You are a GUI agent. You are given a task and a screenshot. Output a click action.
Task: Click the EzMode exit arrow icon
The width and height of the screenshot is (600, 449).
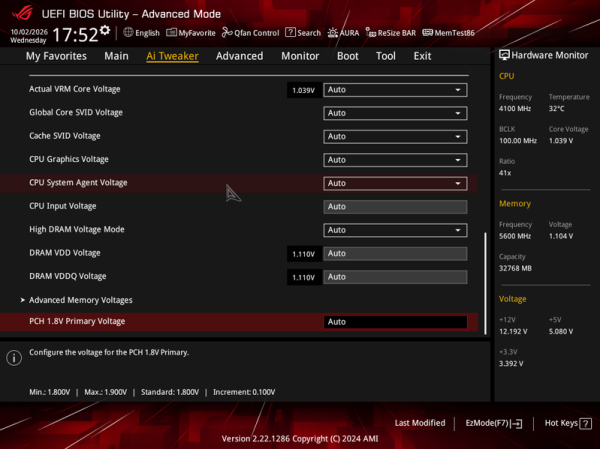517,423
